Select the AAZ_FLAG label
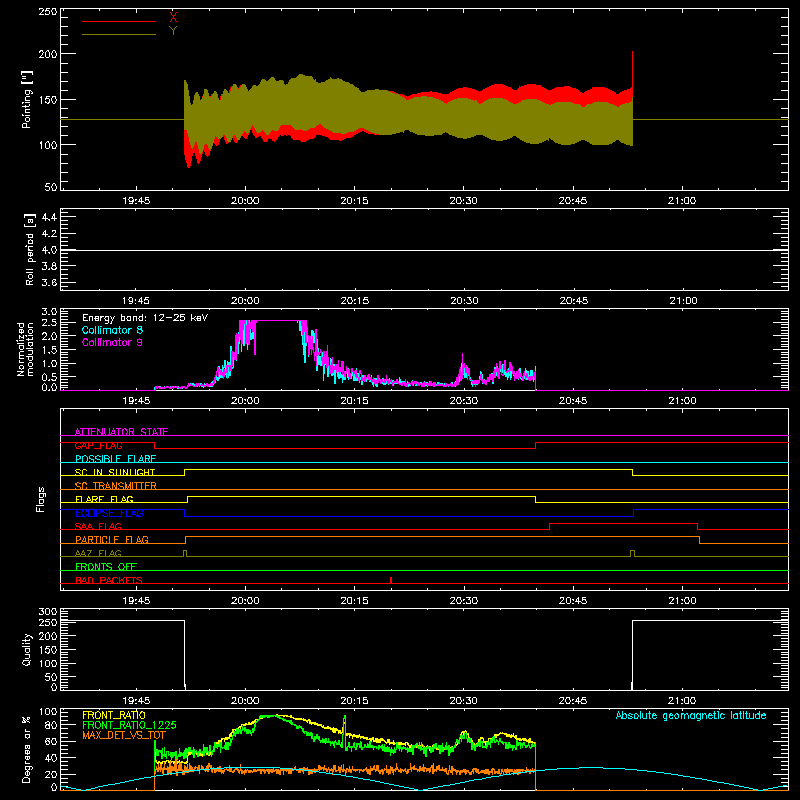The image size is (800, 800). (98, 553)
